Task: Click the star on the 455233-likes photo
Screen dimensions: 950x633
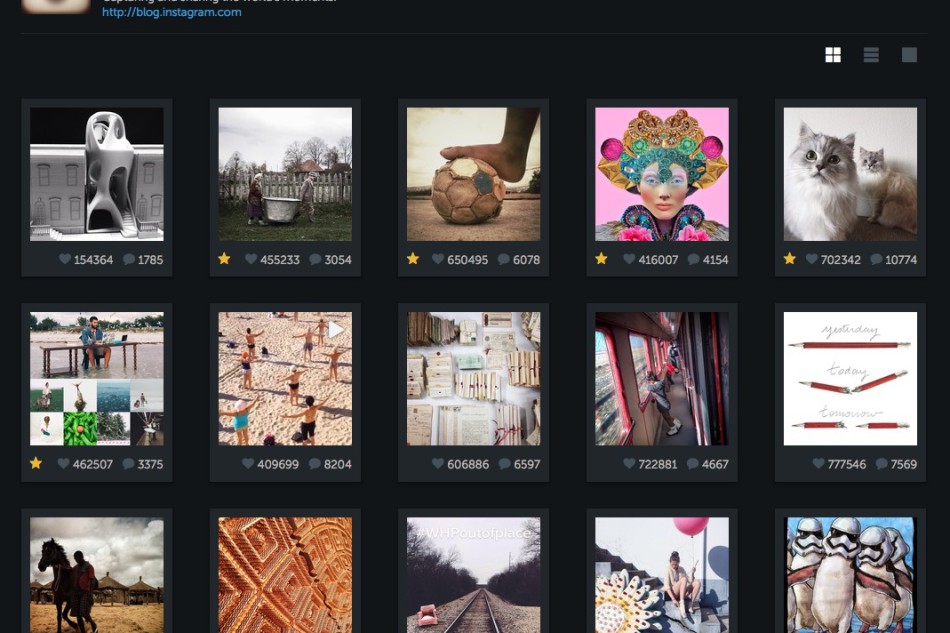Action: click(x=224, y=259)
